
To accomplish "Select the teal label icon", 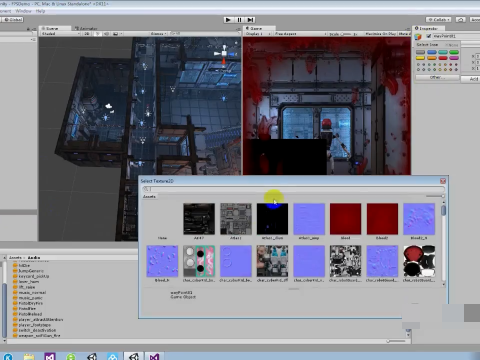I will click(443, 52).
